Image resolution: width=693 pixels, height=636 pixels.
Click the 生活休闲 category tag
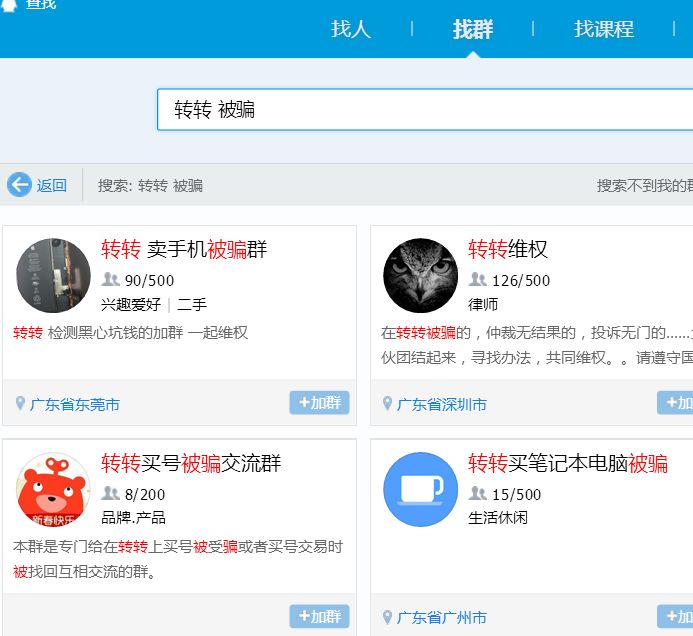coord(498,518)
